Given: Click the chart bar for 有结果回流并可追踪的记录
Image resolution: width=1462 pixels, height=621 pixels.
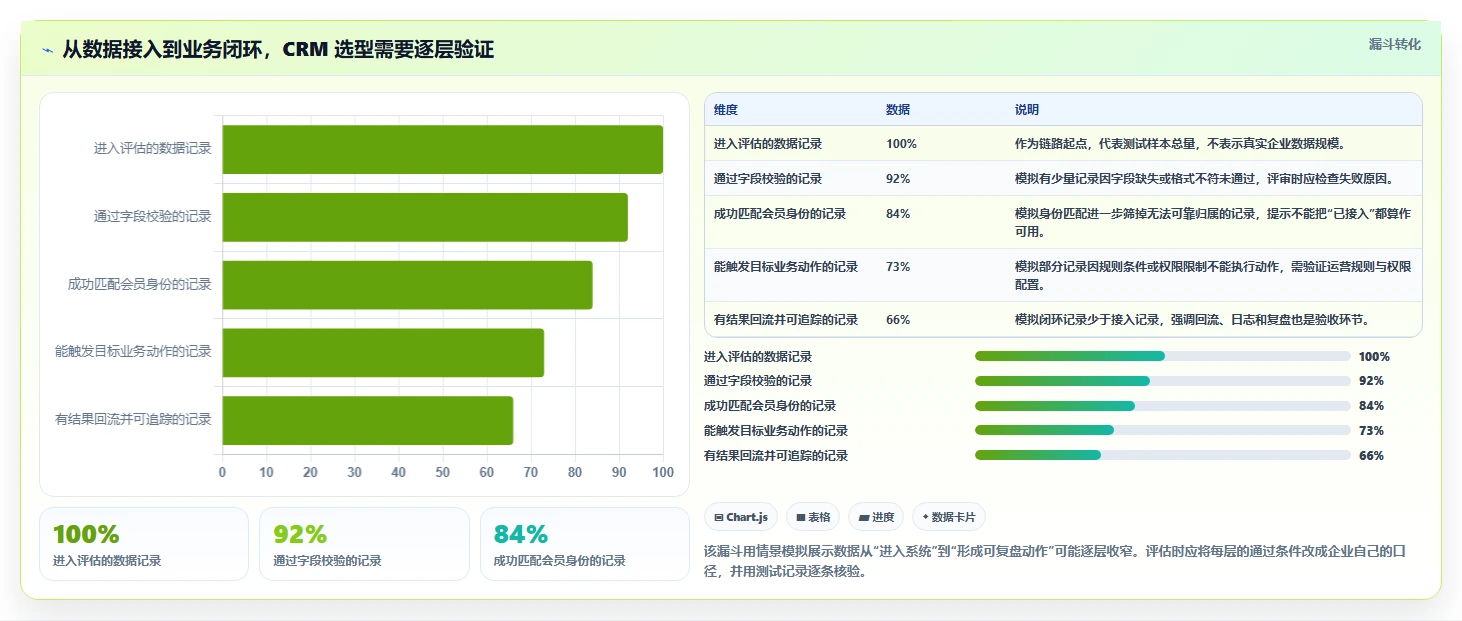Looking at the screenshot, I should pos(367,420).
